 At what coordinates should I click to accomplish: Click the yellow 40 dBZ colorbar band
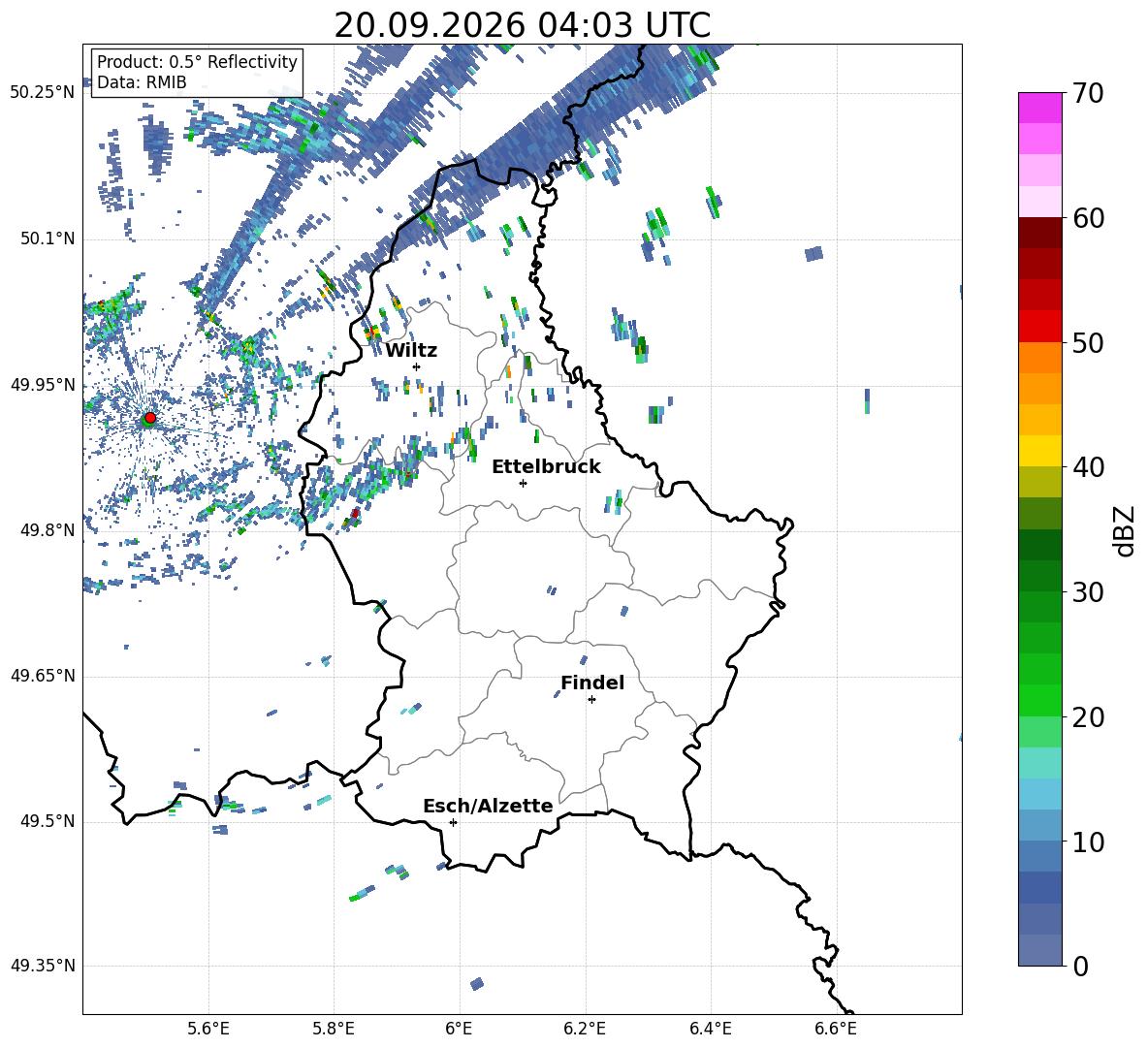[1039, 451]
